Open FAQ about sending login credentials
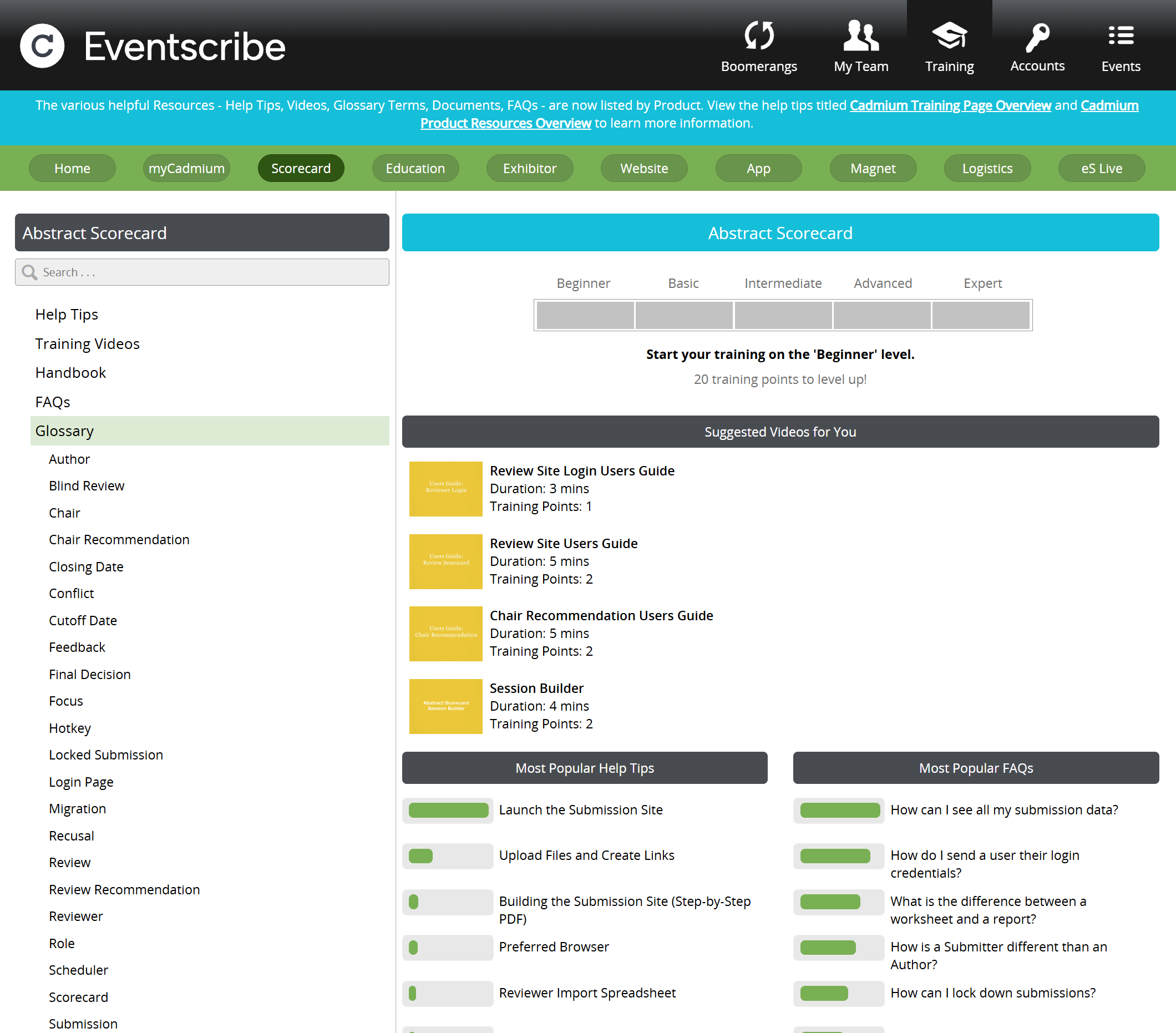 [985, 864]
